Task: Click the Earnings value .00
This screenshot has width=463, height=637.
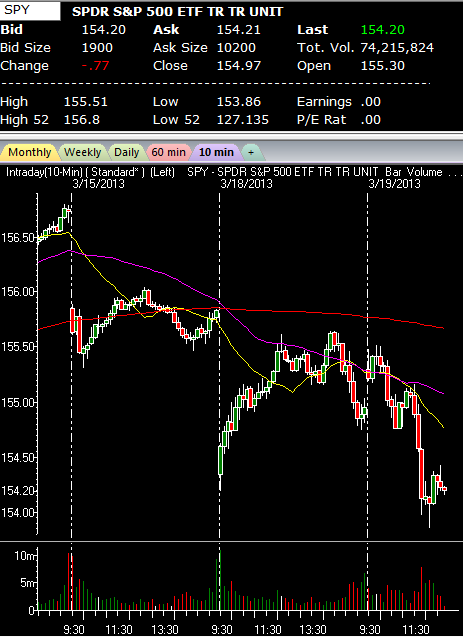Action: point(370,102)
